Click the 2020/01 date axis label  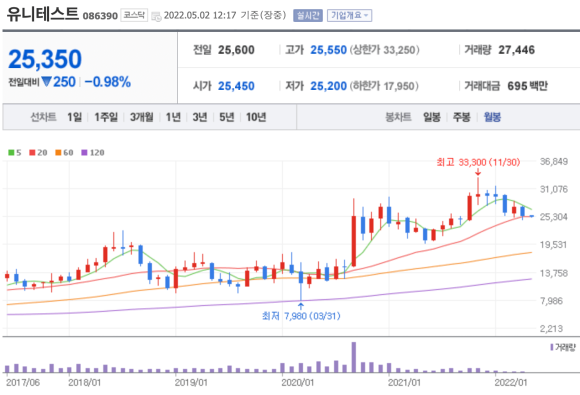297,382
